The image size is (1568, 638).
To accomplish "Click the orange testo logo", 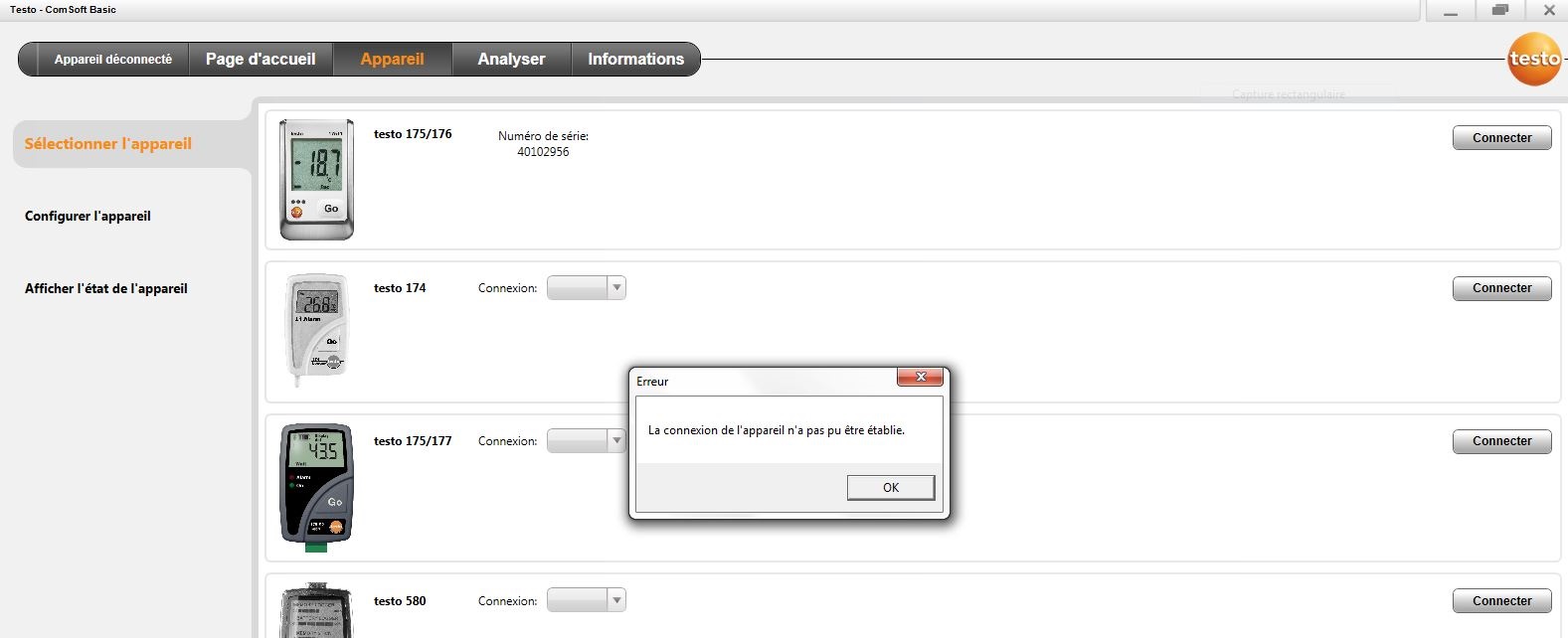I will tap(1534, 58).
